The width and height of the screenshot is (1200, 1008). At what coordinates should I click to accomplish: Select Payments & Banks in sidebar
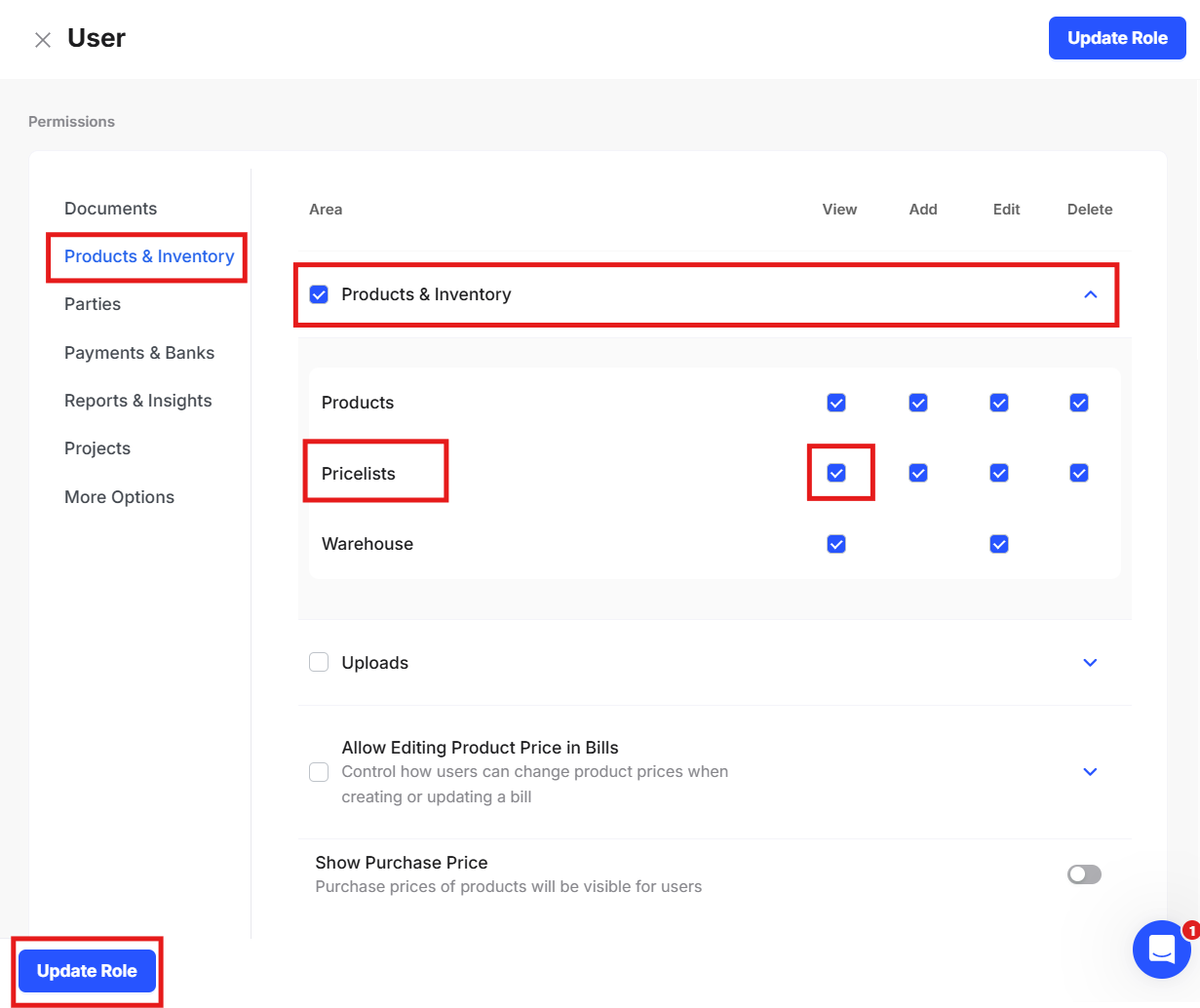(x=139, y=353)
